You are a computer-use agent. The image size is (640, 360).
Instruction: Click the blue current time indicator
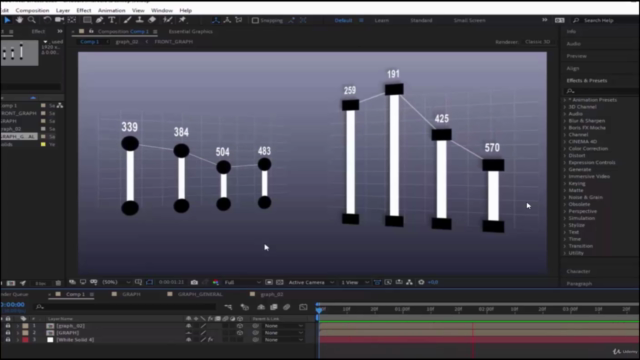tap(319, 310)
